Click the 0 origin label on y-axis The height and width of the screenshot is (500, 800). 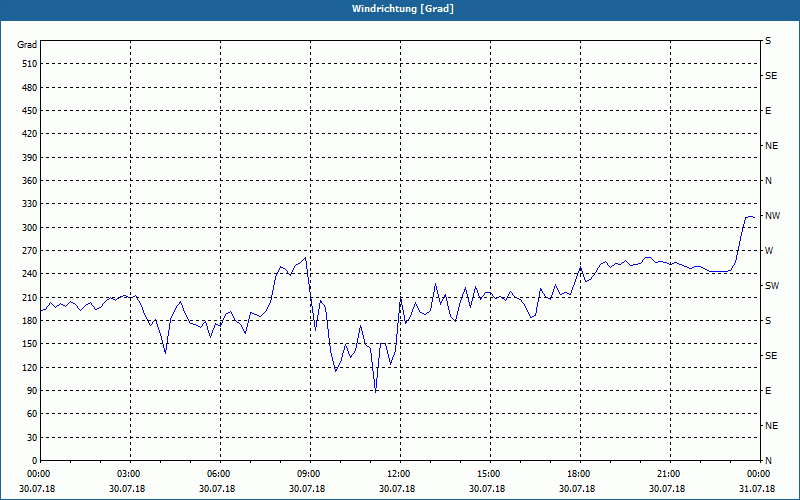[35, 461]
